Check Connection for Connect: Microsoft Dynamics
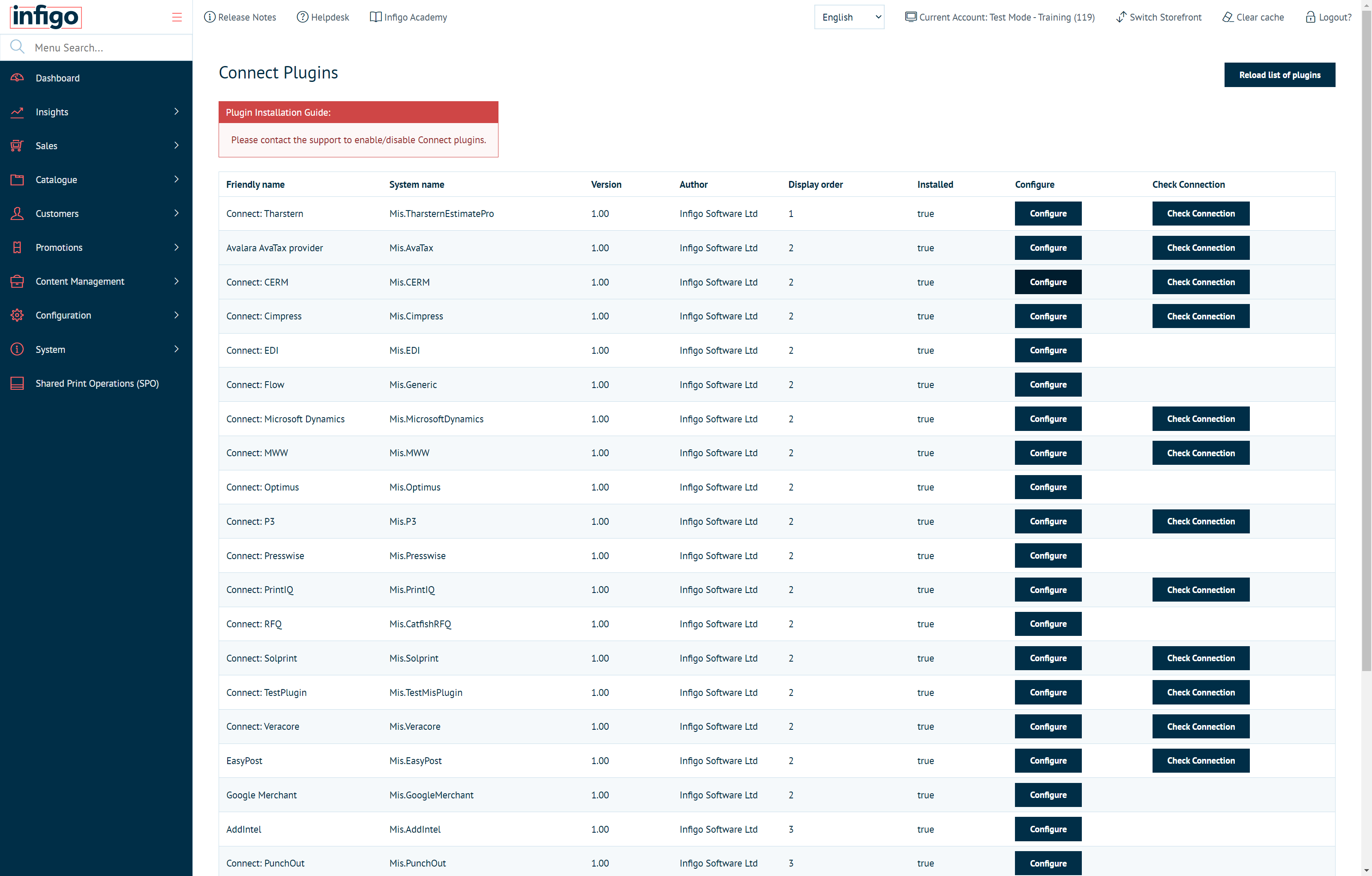This screenshot has height=876, width=1372. click(x=1201, y=419)
